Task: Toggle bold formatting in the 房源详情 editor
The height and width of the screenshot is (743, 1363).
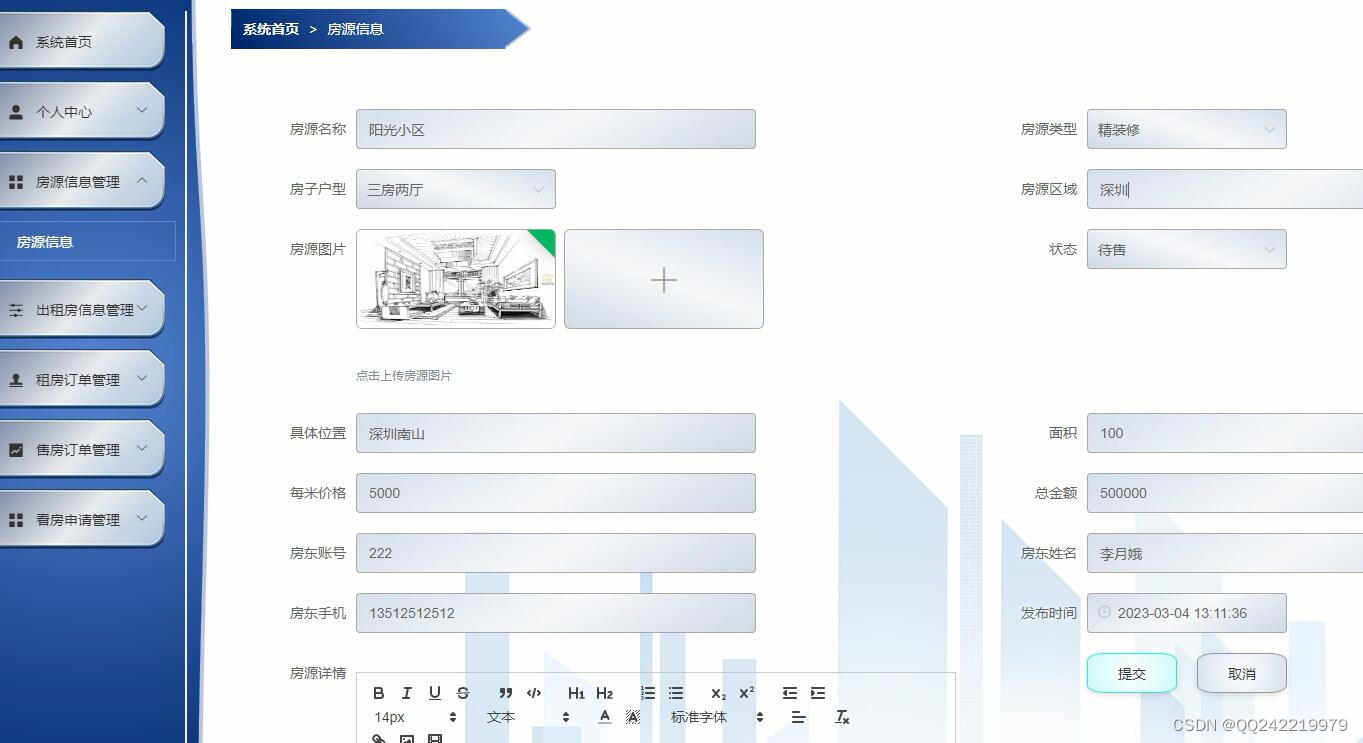Action: [x=379, y=692]
